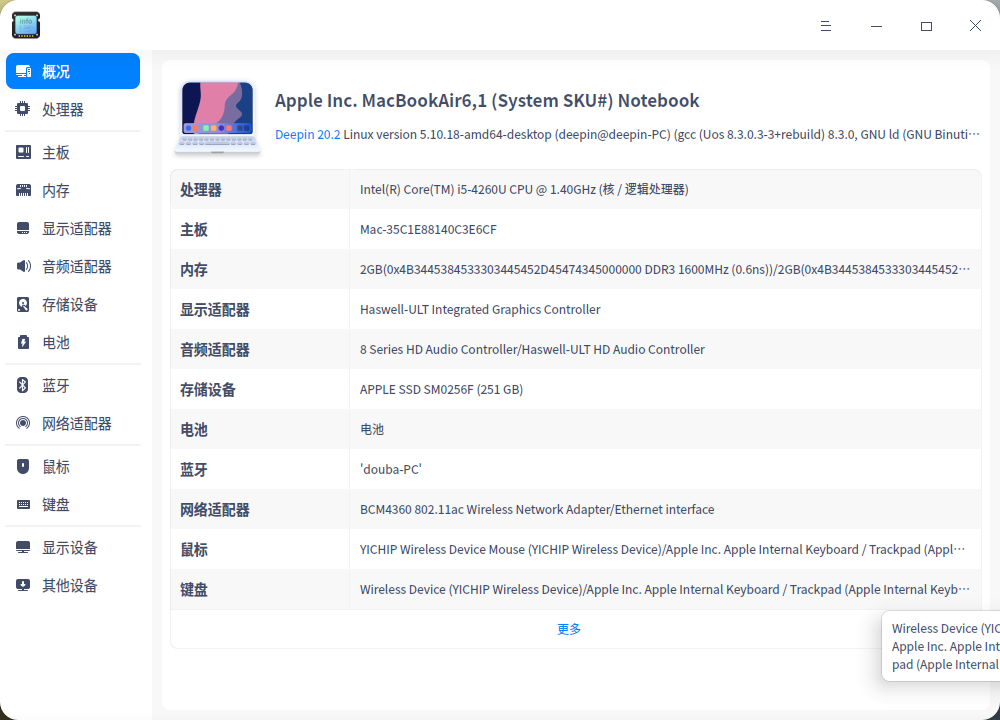Viewport: 1000px width, 720px height.
Task: Open 显示设备 section in sidebar
Action: (x=73, y=547)
